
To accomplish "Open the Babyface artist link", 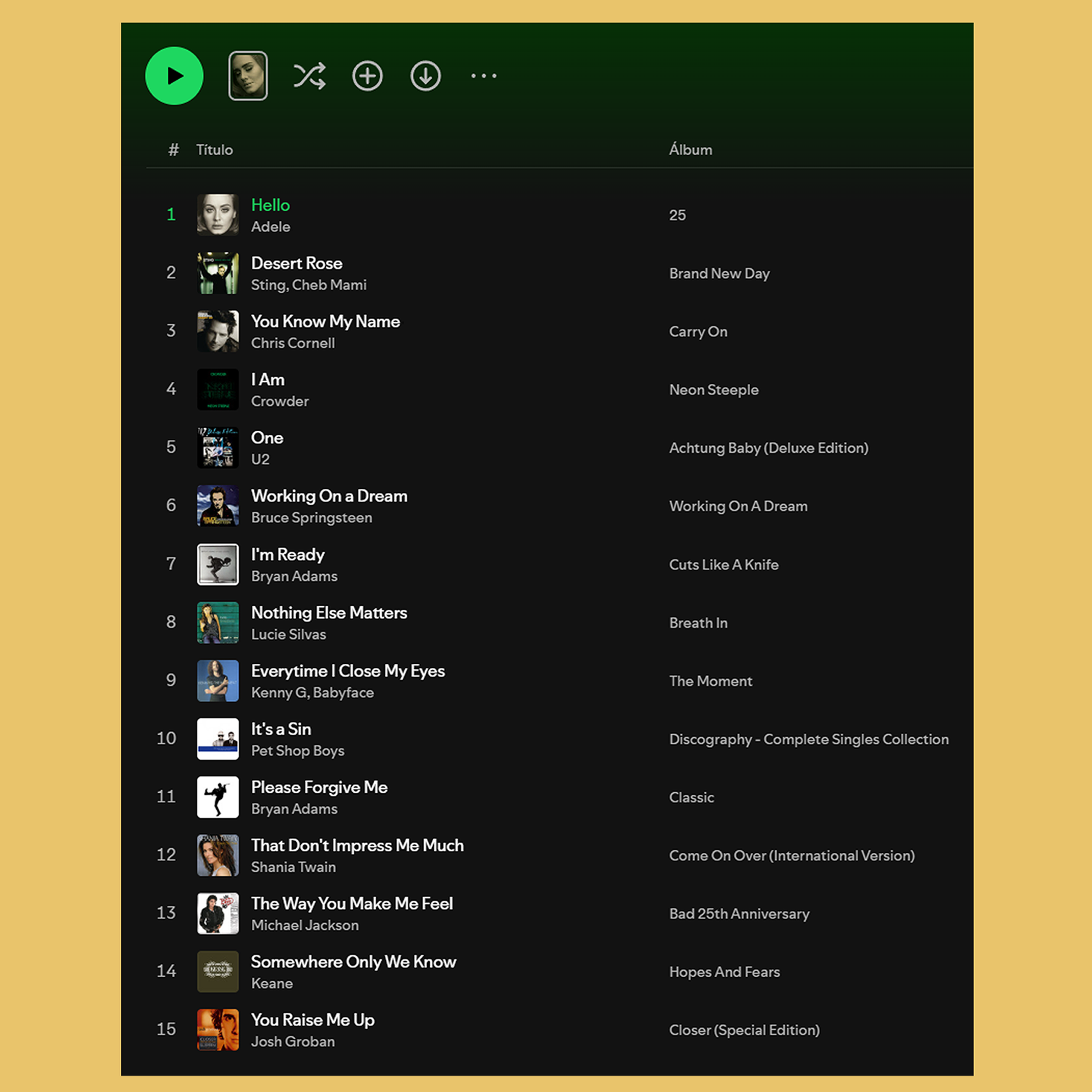I will point(343,693).
